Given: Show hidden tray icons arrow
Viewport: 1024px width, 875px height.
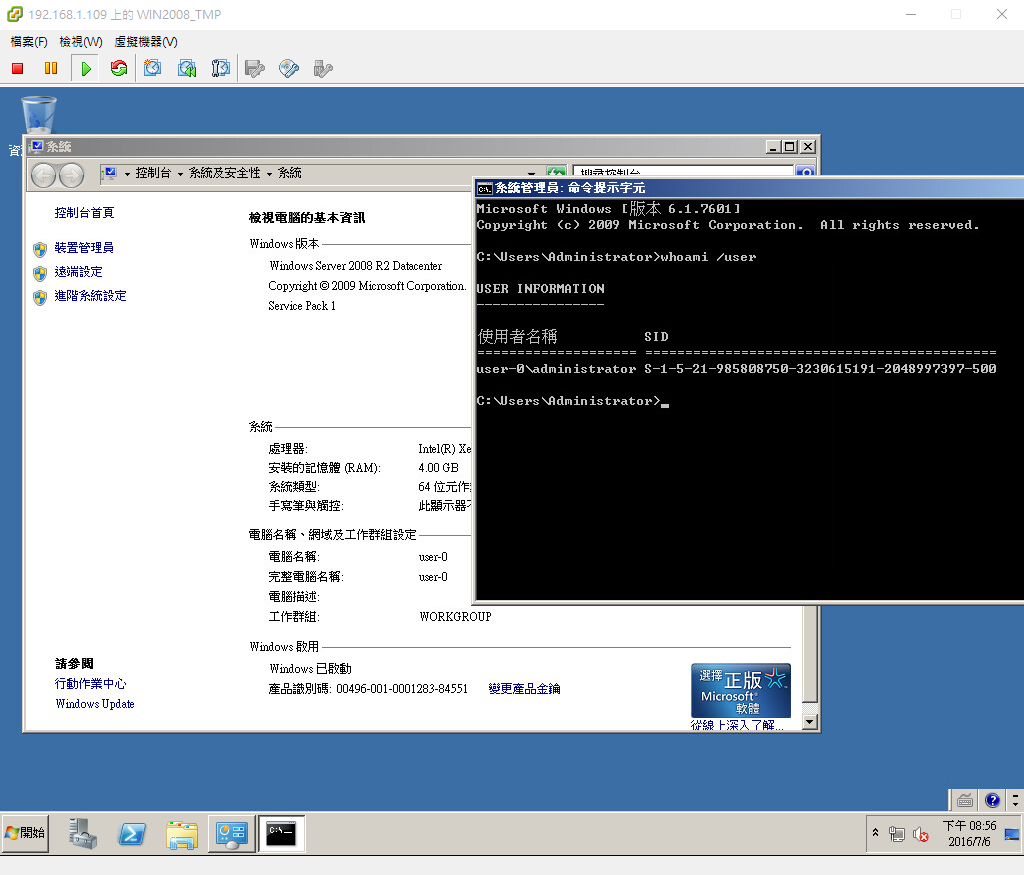Looking at the screenshot, I should 875,833.
